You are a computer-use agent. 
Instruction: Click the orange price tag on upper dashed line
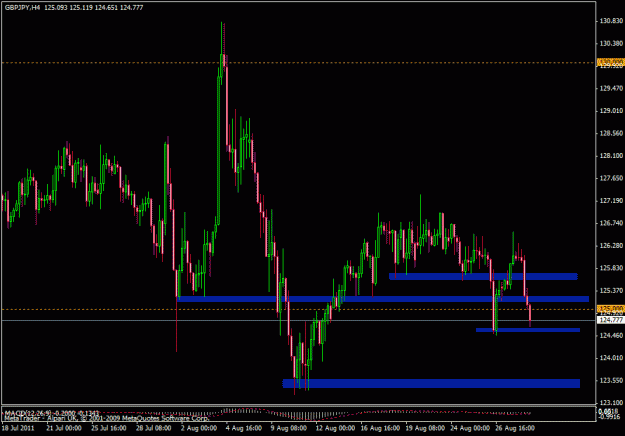pyautogui.click(x=610, y=62)
